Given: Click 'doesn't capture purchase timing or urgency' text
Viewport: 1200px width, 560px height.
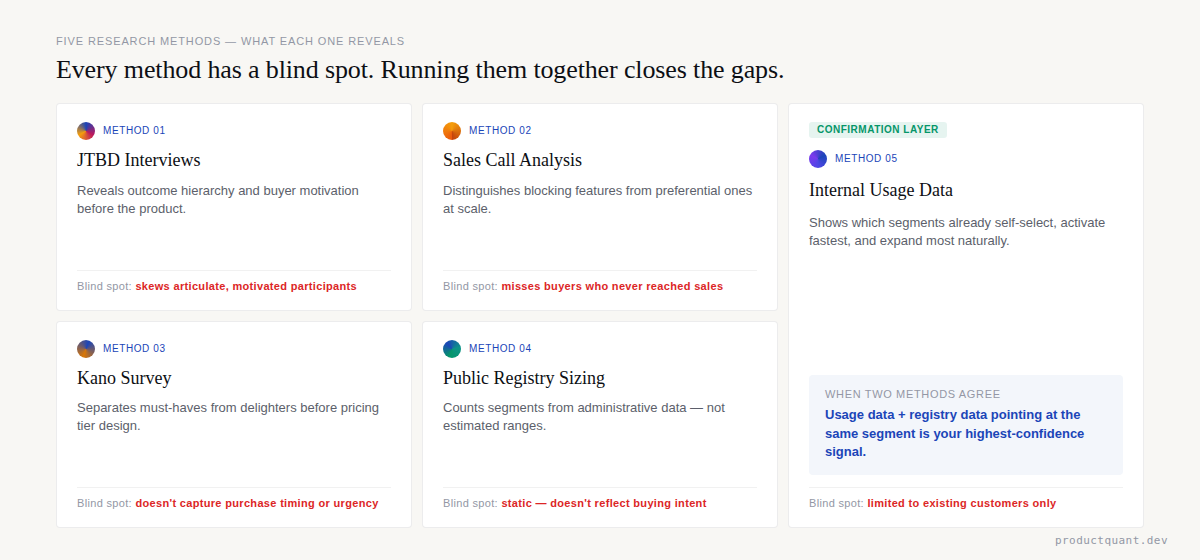Looking at the screenshot, I should 257,504.
